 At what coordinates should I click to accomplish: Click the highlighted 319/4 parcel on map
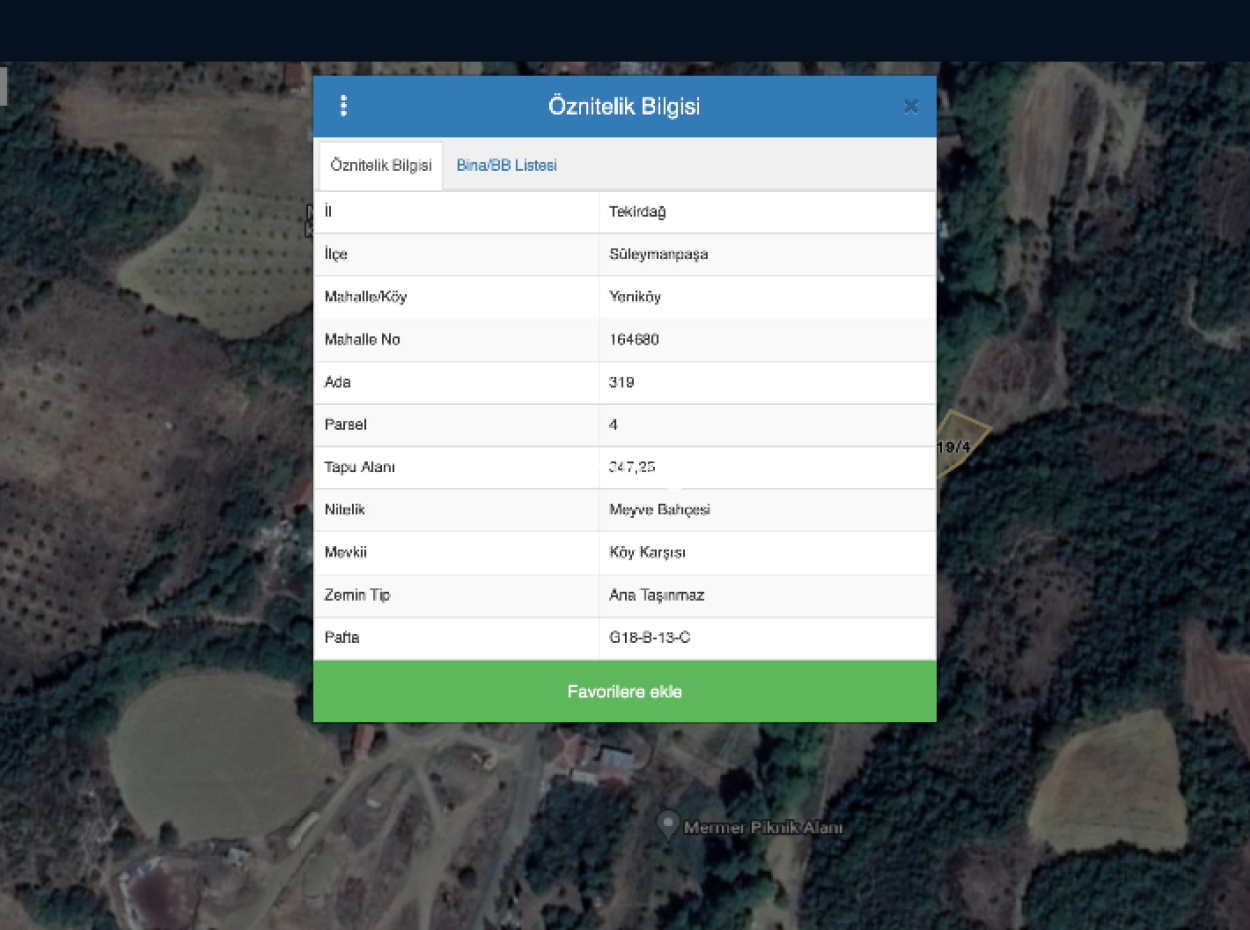click(962, 440)
